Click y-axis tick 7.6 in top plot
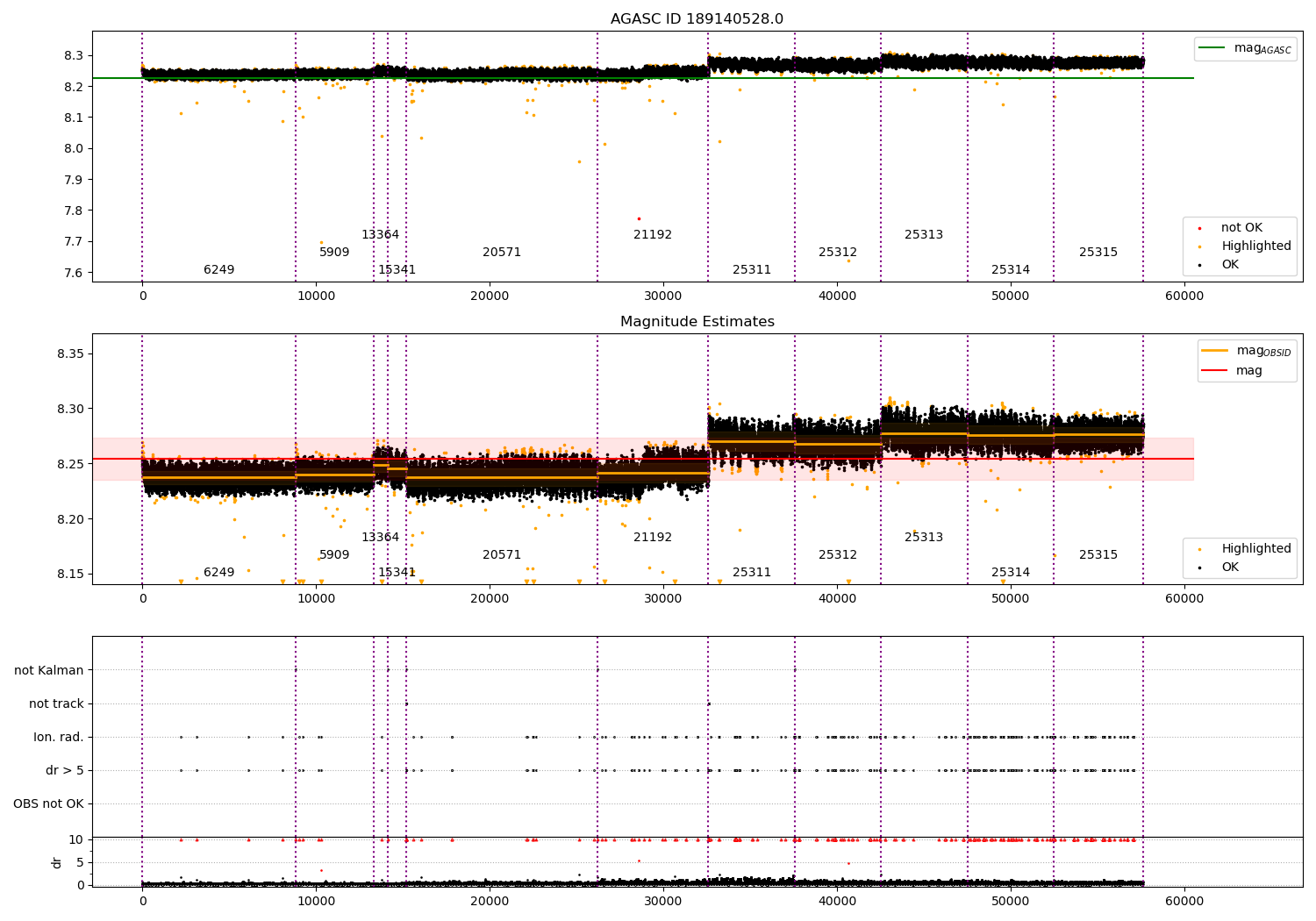The image size is (1316, 921). point(73,273)
